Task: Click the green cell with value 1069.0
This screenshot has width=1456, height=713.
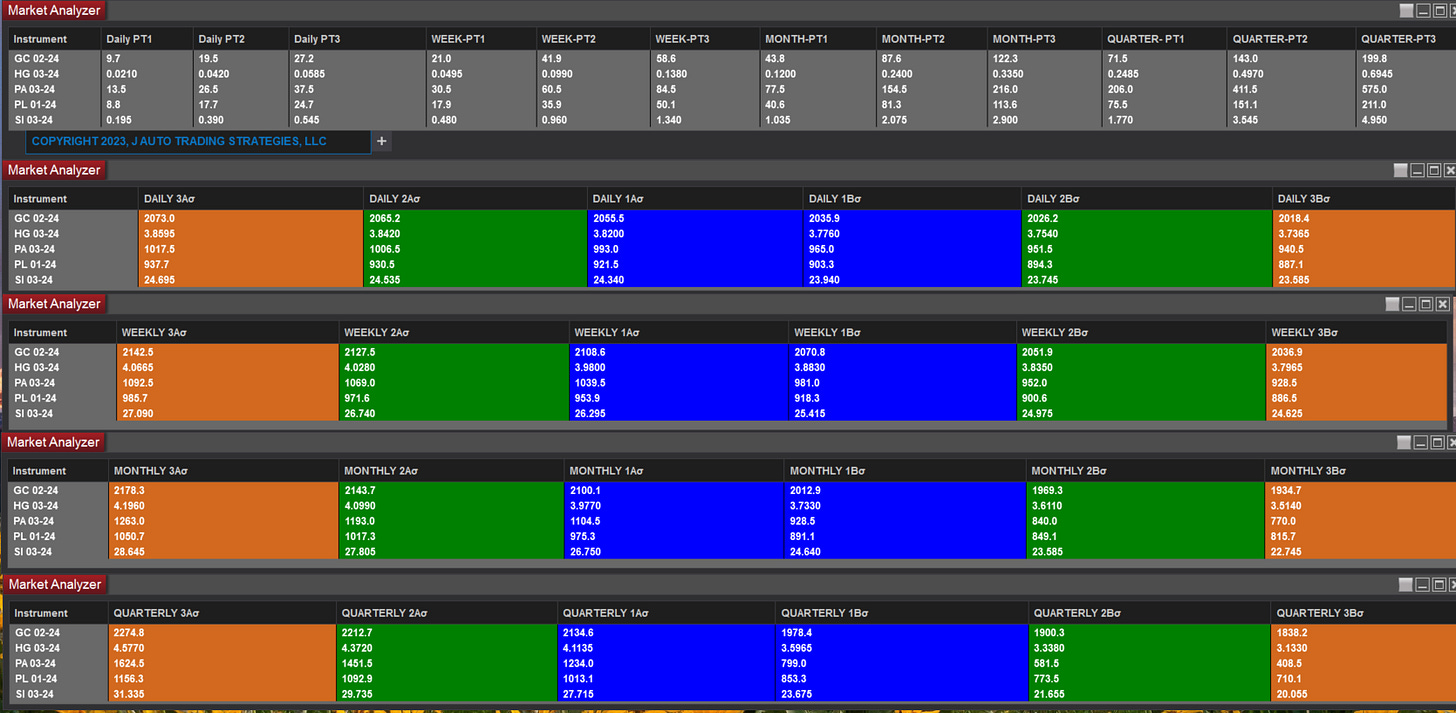Action: 453,383
